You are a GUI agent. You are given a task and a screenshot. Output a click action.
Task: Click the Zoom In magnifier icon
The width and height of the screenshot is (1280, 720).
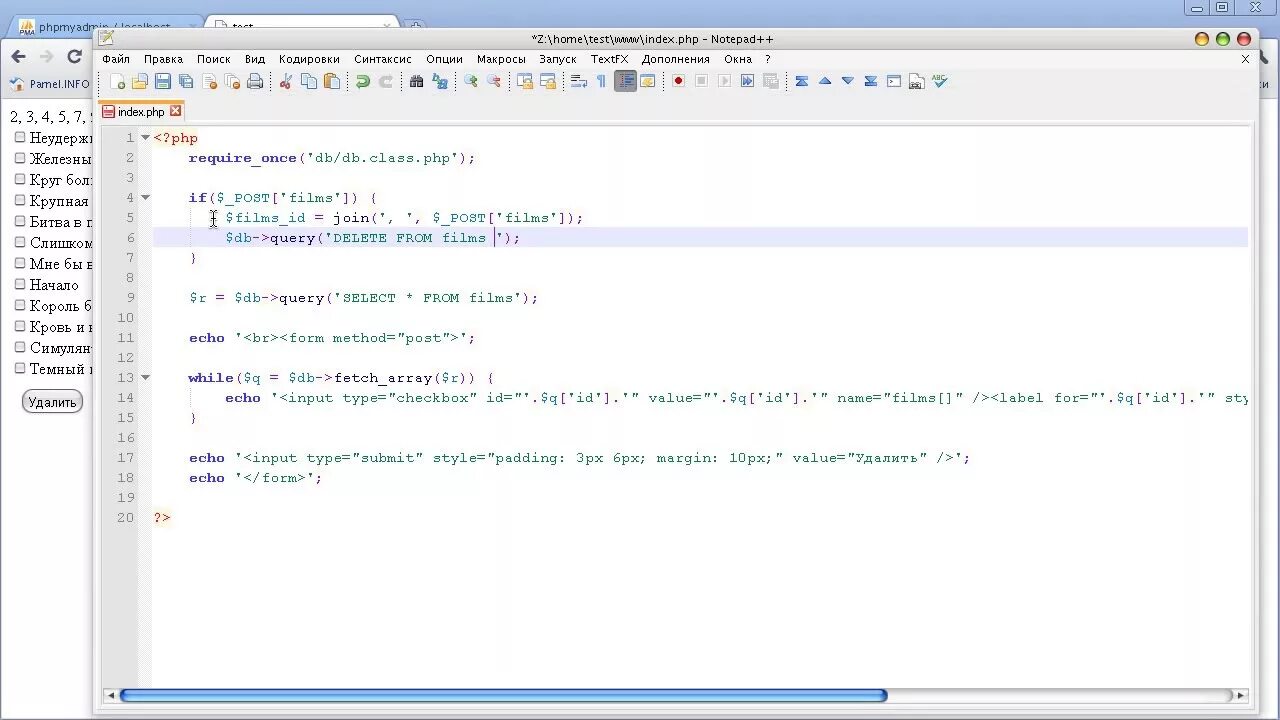(x=471, y=82)
